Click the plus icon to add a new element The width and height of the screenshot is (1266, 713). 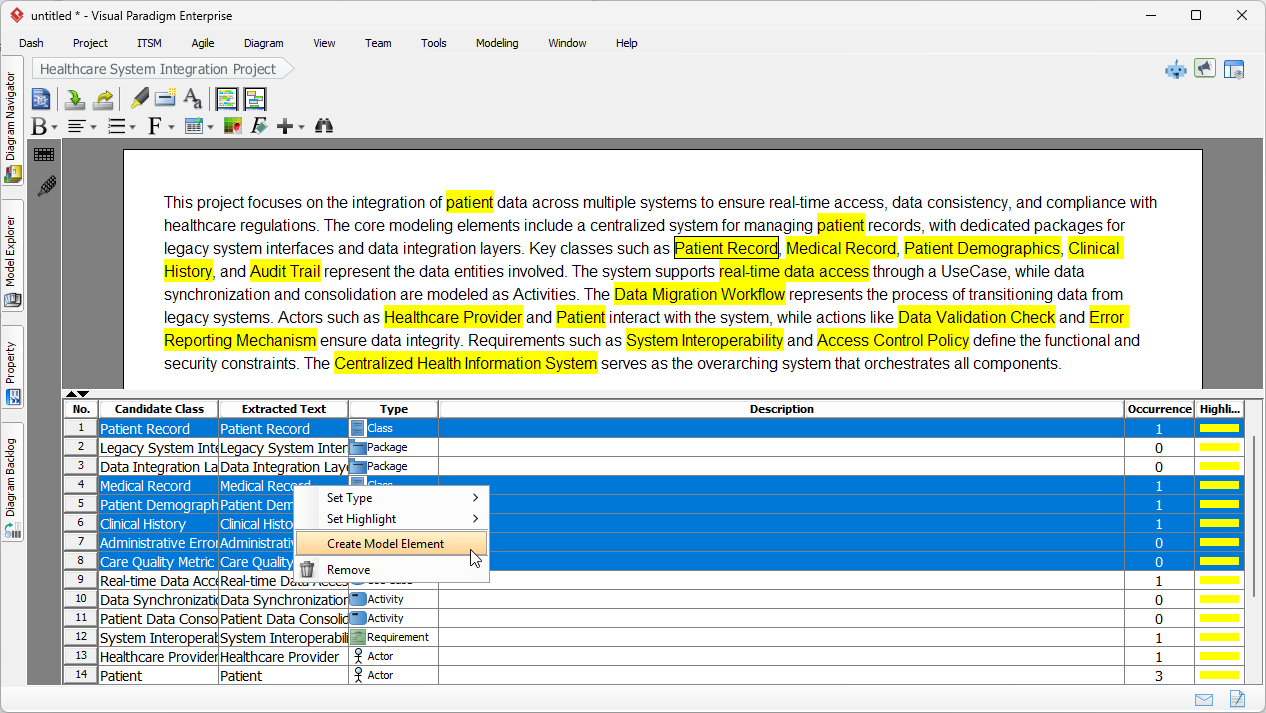tap(284, 126)
